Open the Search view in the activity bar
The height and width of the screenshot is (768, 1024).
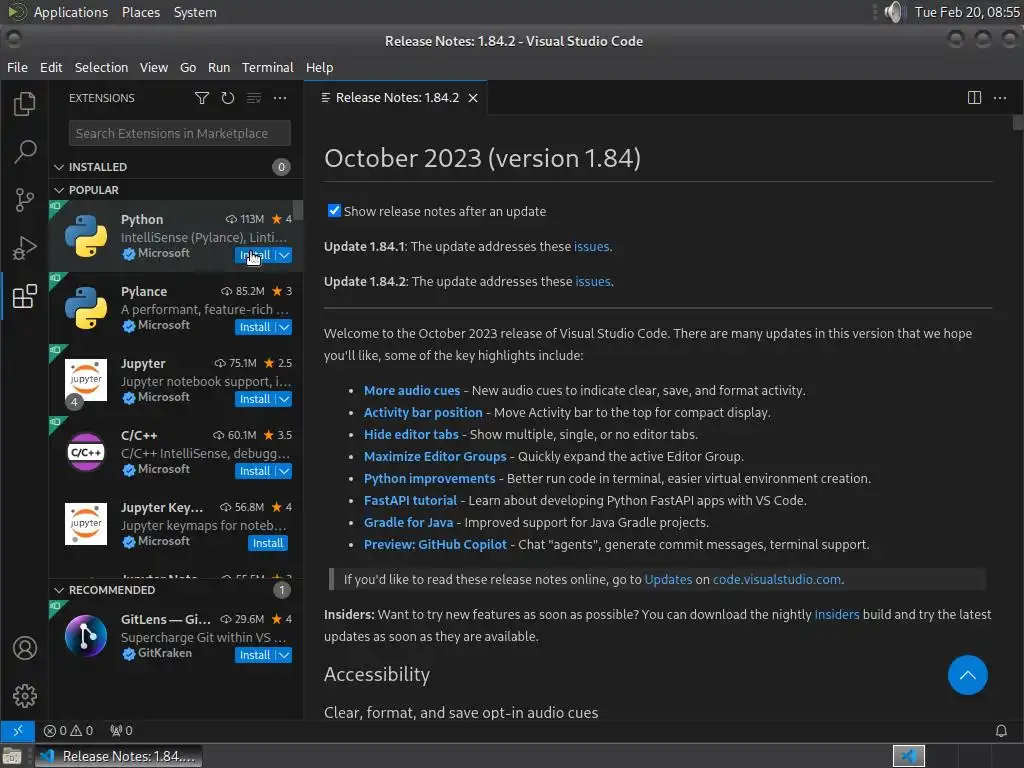point(24,152)
